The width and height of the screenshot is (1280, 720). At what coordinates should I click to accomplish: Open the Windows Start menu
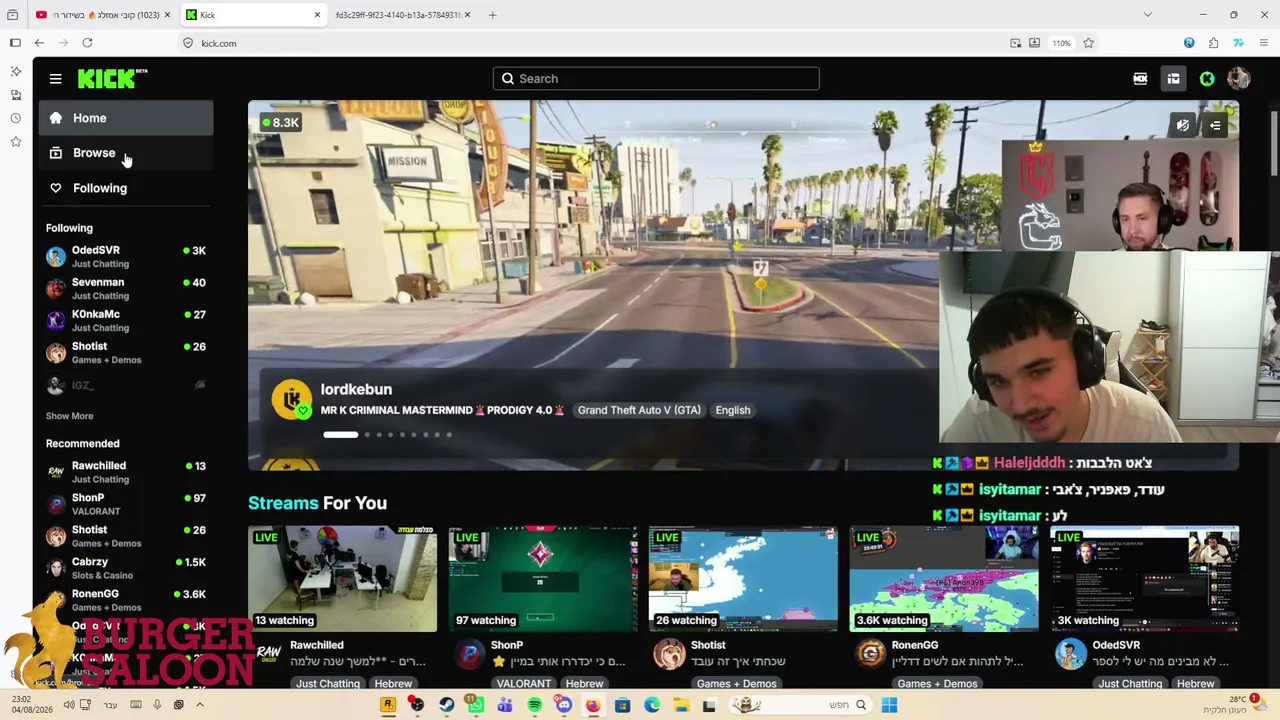click(889, 705)
